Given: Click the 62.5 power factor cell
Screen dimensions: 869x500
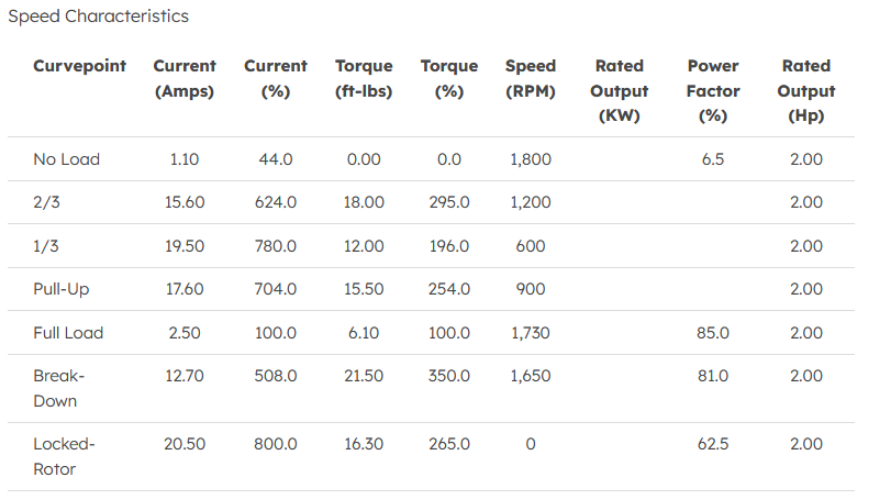Looking at the screenshot, I should [713, 444].
